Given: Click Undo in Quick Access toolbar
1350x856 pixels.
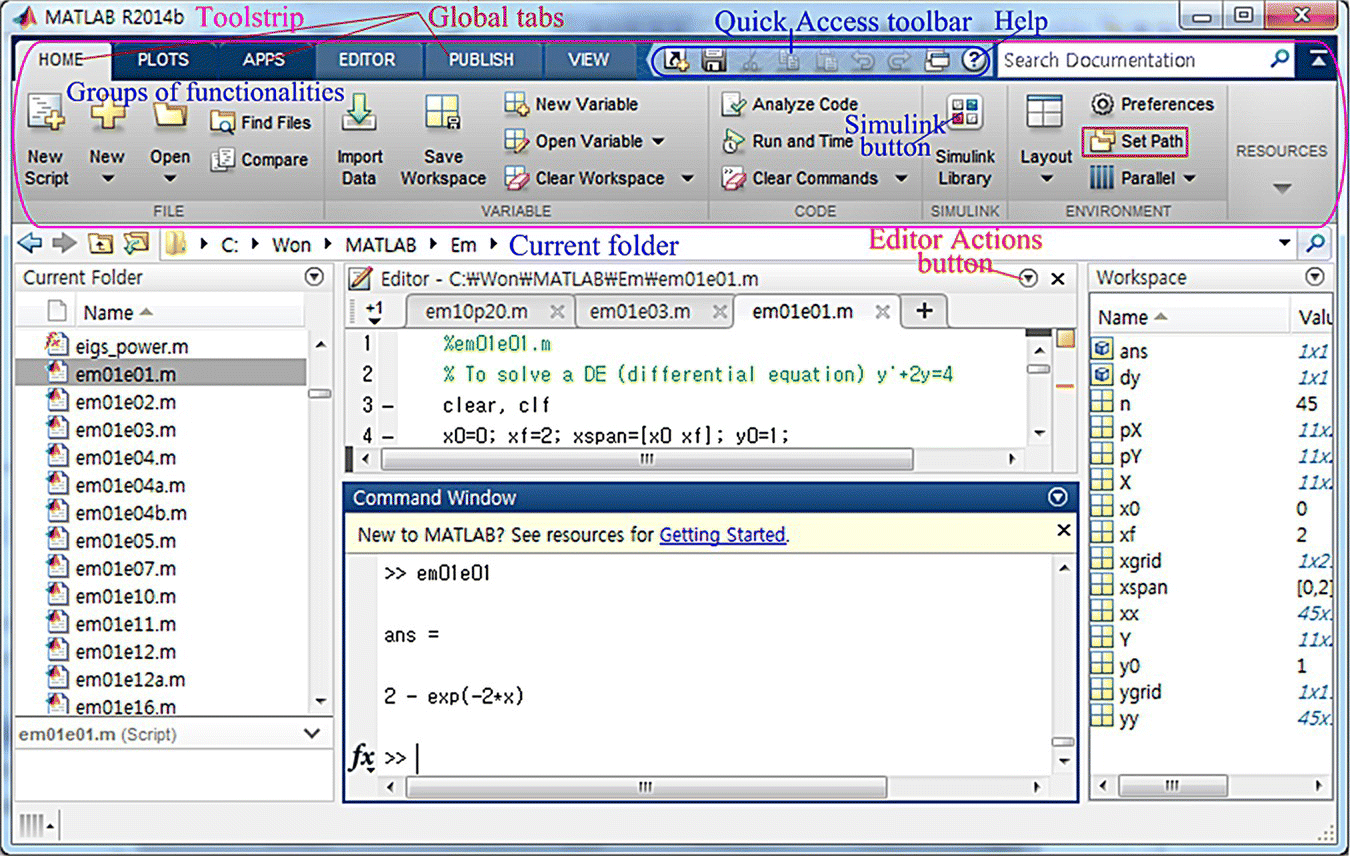Looking at the screenshot, I should [x=862, y=61].
